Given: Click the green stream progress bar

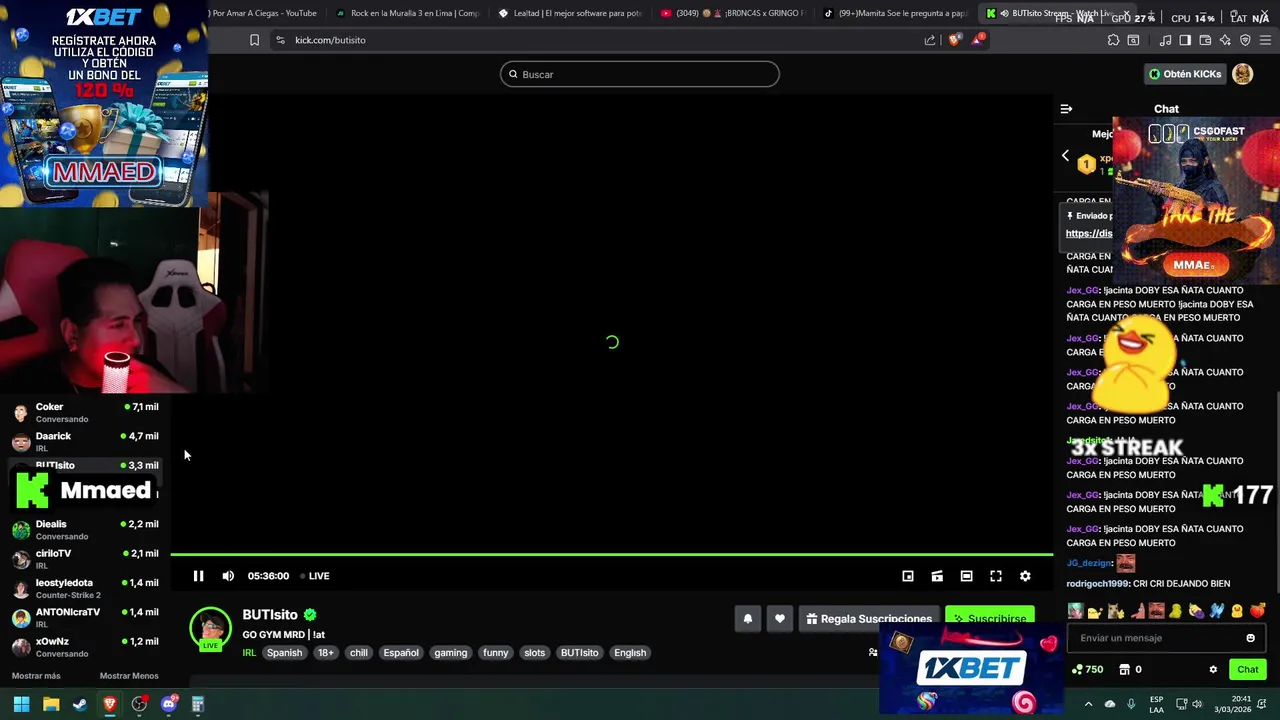Looking at the screenshot, I should pos(611,554).
